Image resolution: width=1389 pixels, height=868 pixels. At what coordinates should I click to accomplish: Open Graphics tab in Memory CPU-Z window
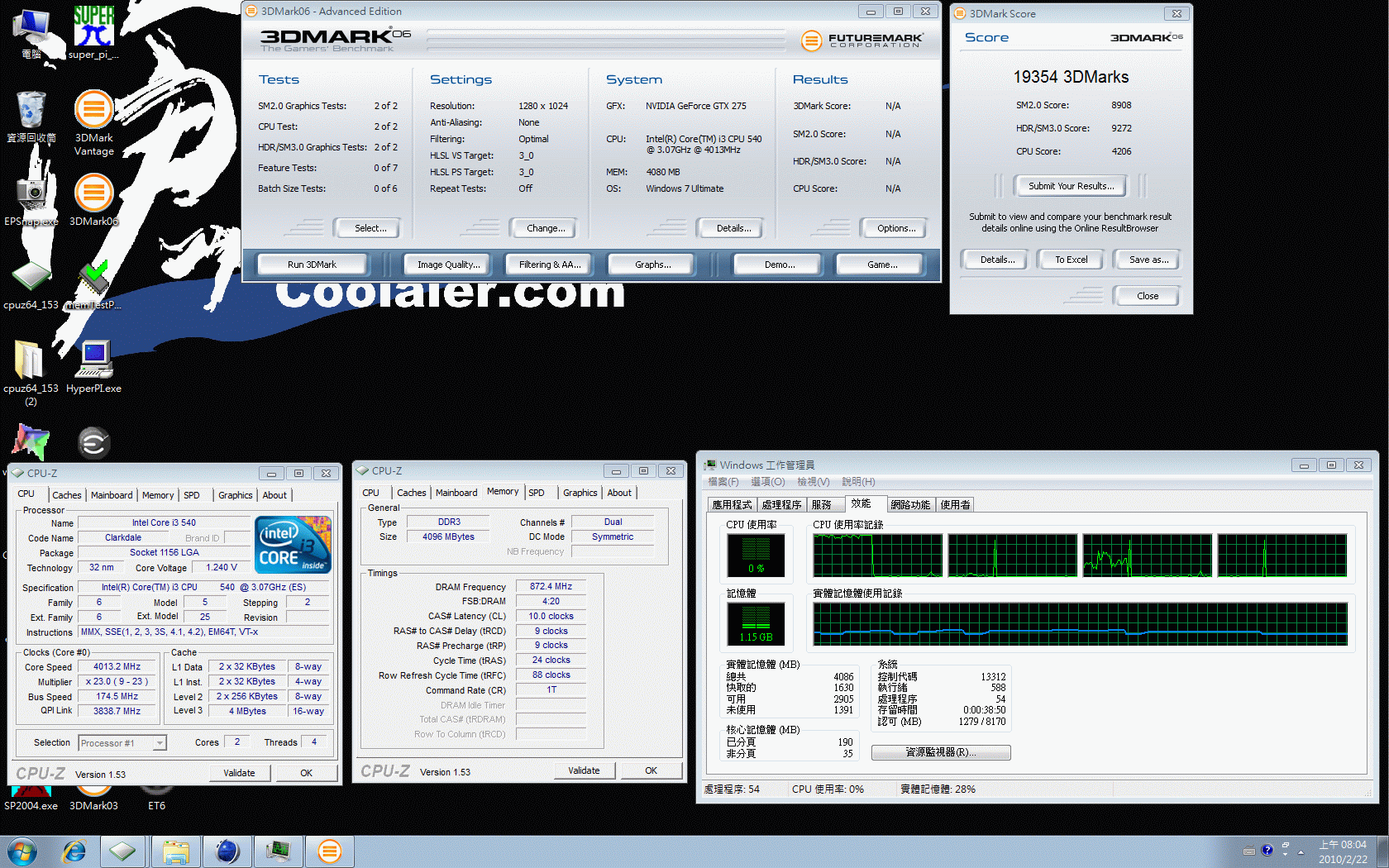pos(580,493)
